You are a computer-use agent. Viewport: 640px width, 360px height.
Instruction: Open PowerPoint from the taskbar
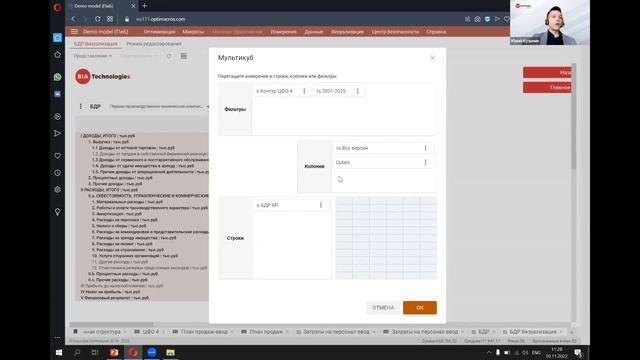114,353
